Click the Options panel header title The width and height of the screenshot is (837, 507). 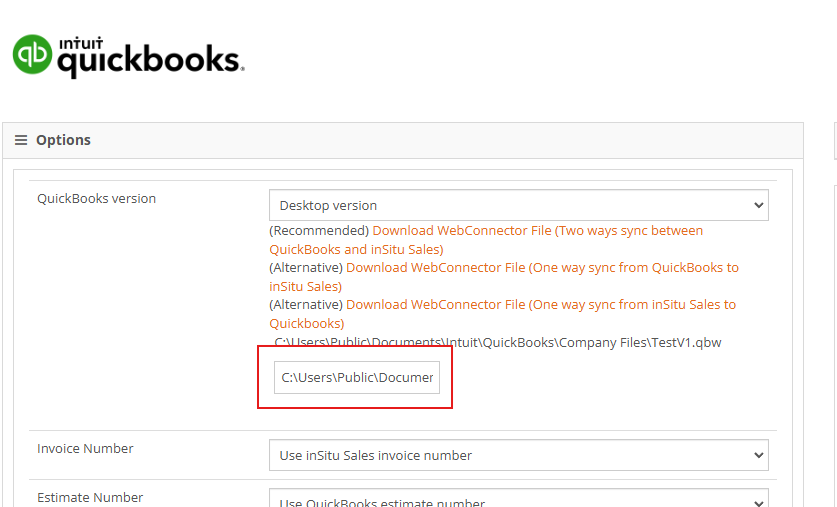coord(63,140)
